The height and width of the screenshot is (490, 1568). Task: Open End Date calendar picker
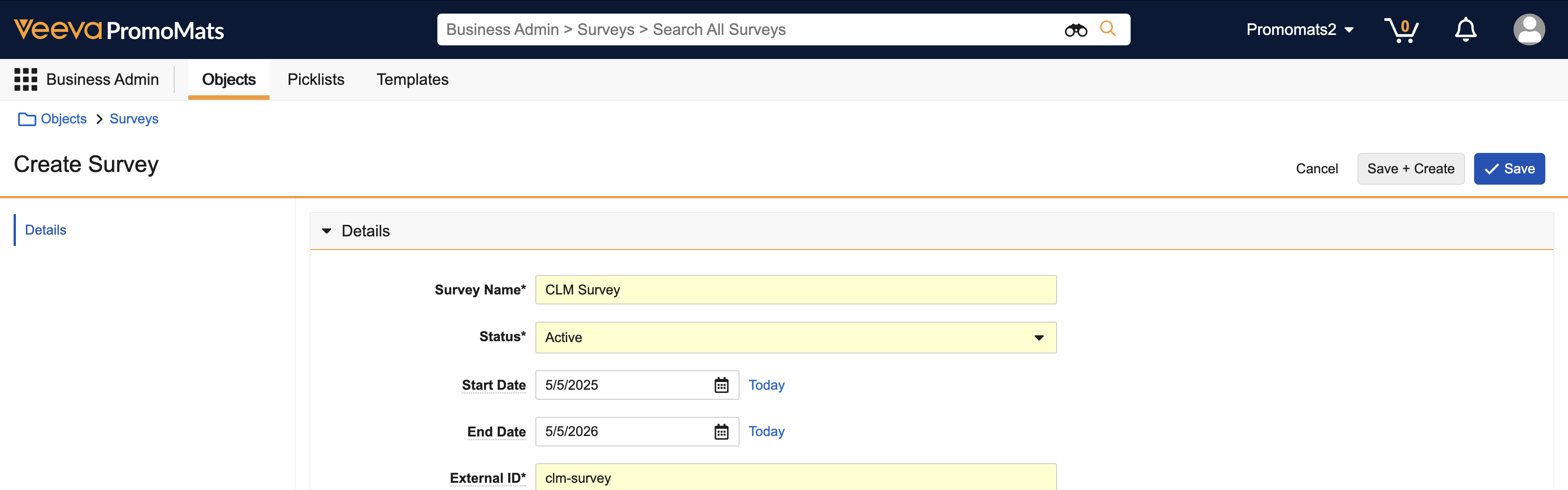click(x=720, y=432)
